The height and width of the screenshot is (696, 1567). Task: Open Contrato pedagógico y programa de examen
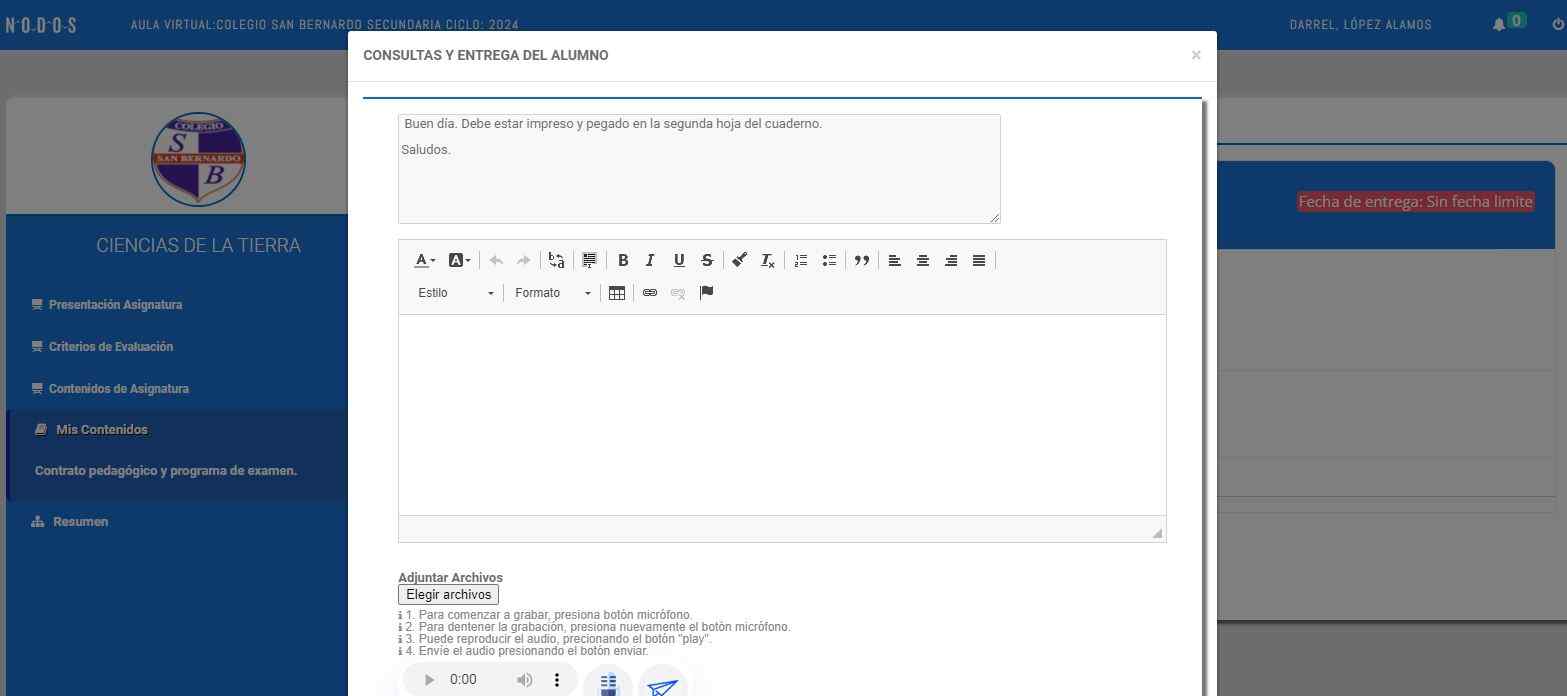[x=166, y=471]
